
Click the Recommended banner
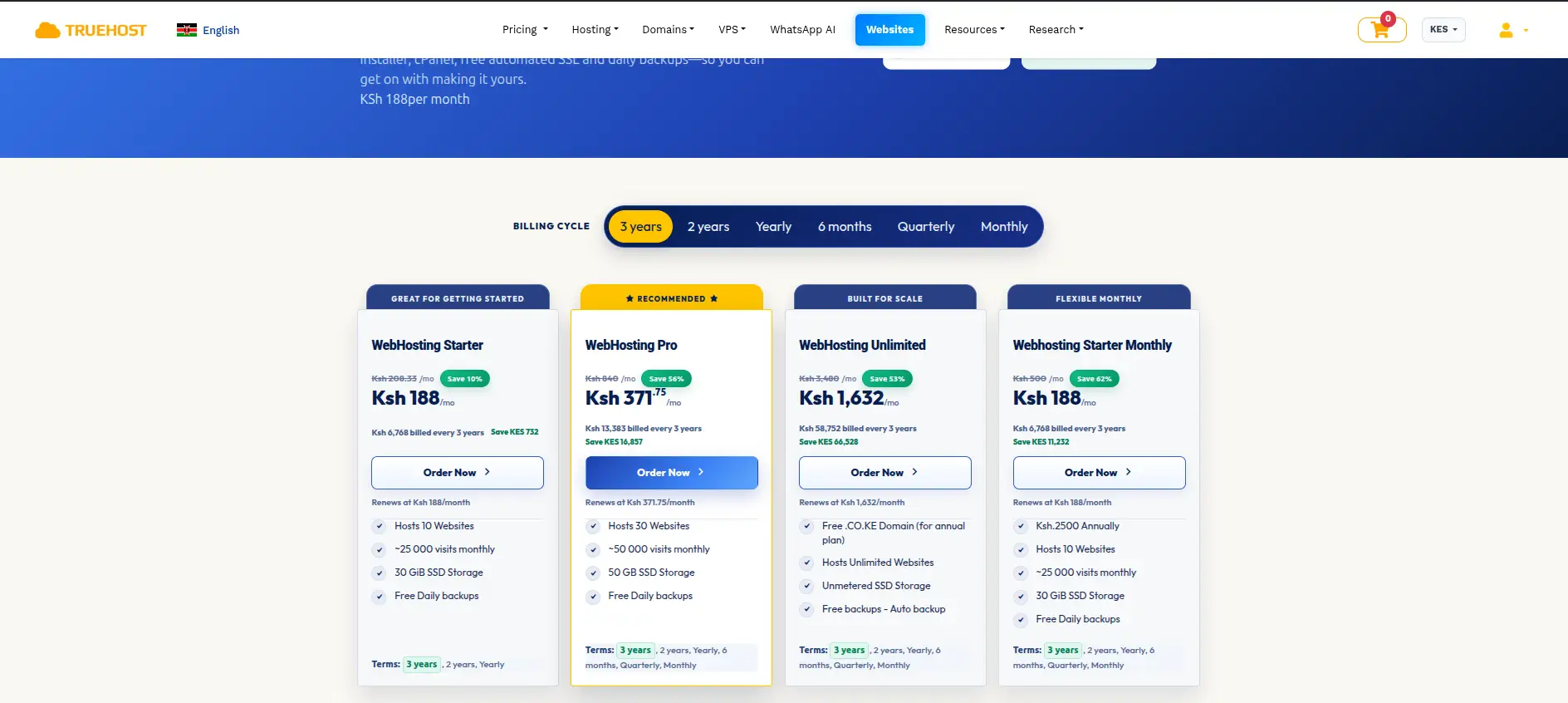click(x=671, y=297)
